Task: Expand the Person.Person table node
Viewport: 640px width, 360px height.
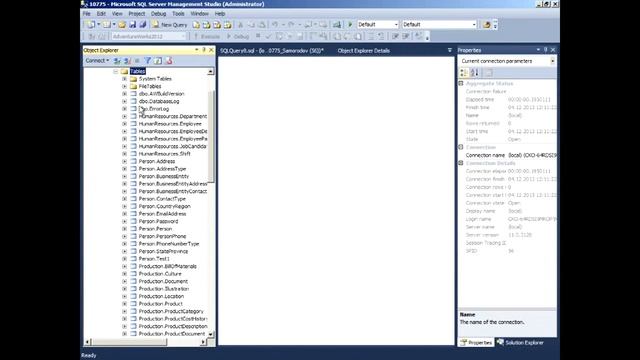Action: [124, 229]
